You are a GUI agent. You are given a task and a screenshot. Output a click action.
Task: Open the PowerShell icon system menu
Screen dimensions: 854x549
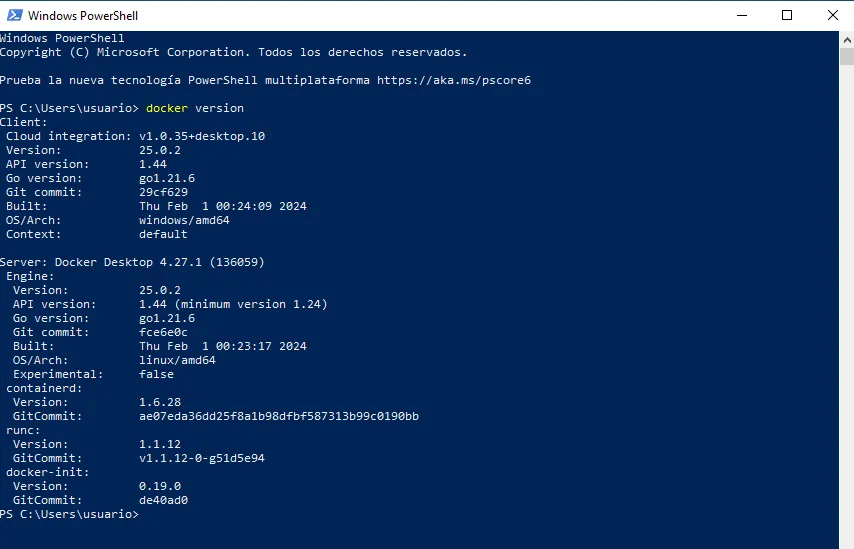coord(14,15)
